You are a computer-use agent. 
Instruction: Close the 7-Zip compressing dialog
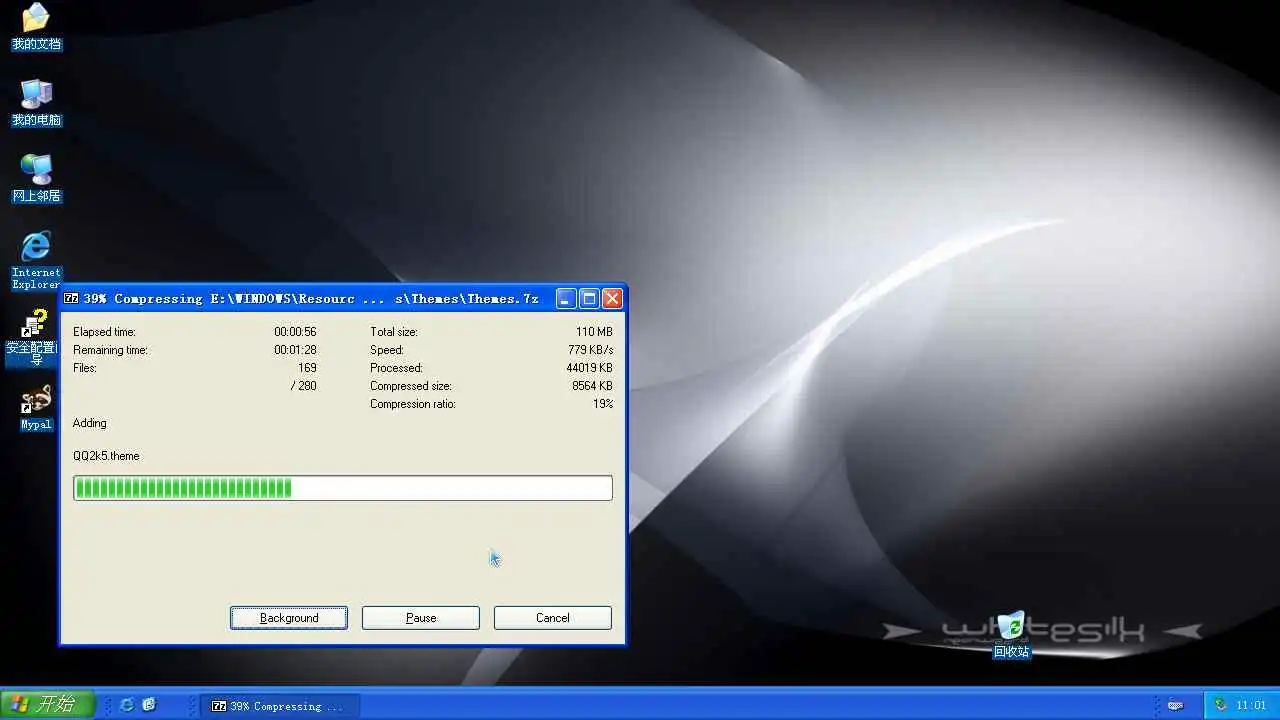pos(612,298)
